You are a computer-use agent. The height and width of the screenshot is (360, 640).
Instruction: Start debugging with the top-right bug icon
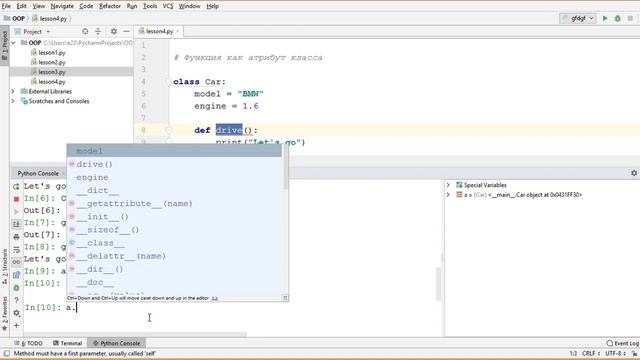(618, 18)
